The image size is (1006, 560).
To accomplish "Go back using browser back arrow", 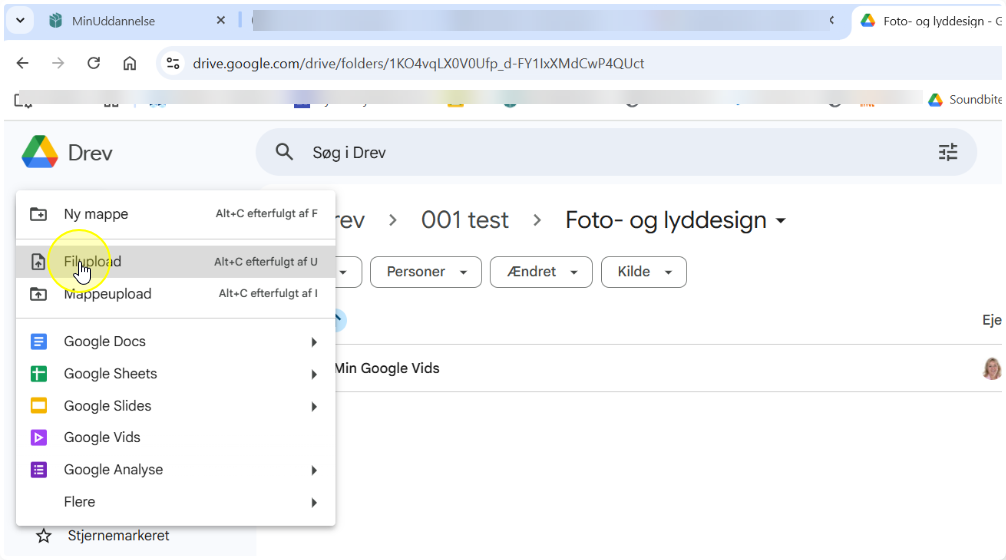I will pyautogui.click(x=23, y=63).
